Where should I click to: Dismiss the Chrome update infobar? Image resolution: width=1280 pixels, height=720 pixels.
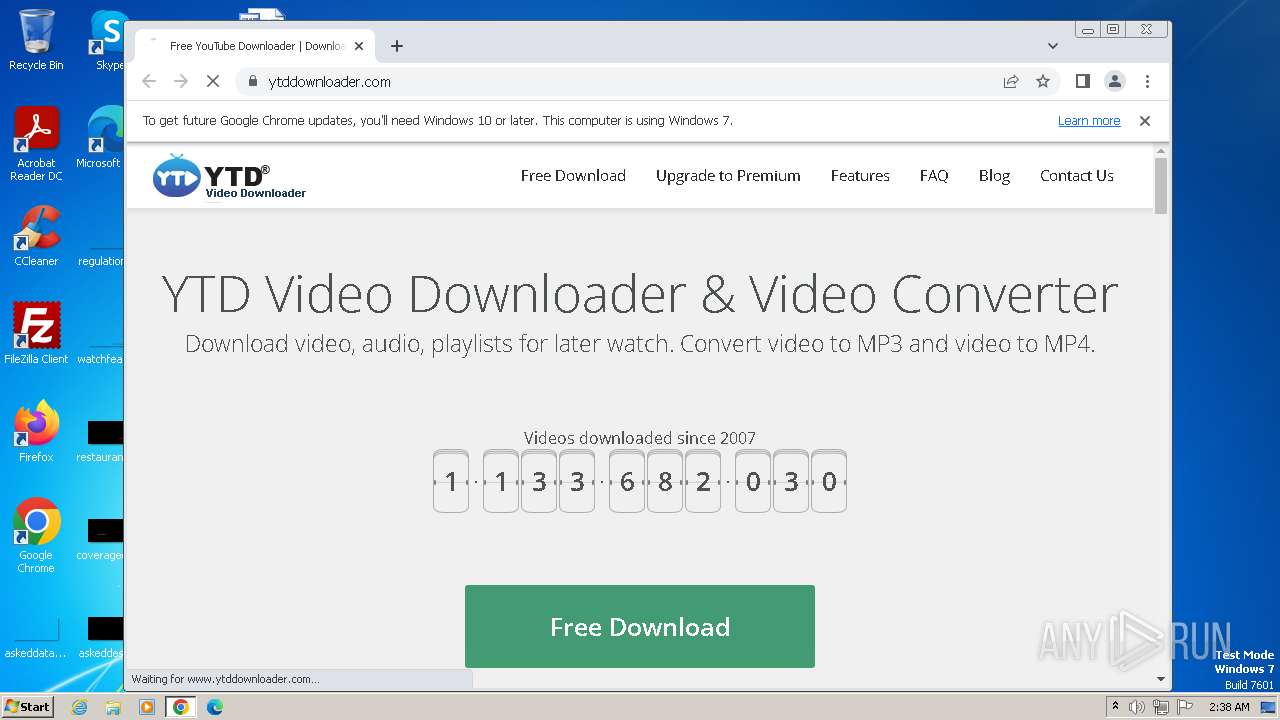click(1145, 121)
